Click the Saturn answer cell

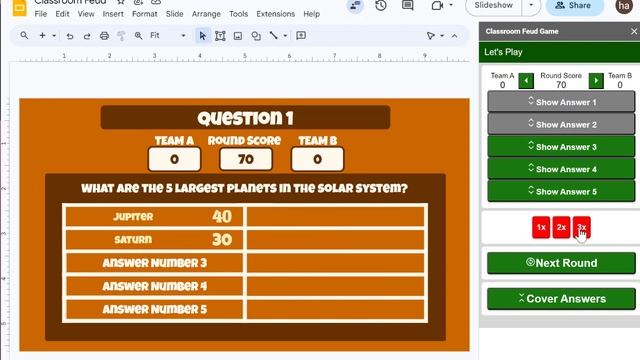click(154, 240)
